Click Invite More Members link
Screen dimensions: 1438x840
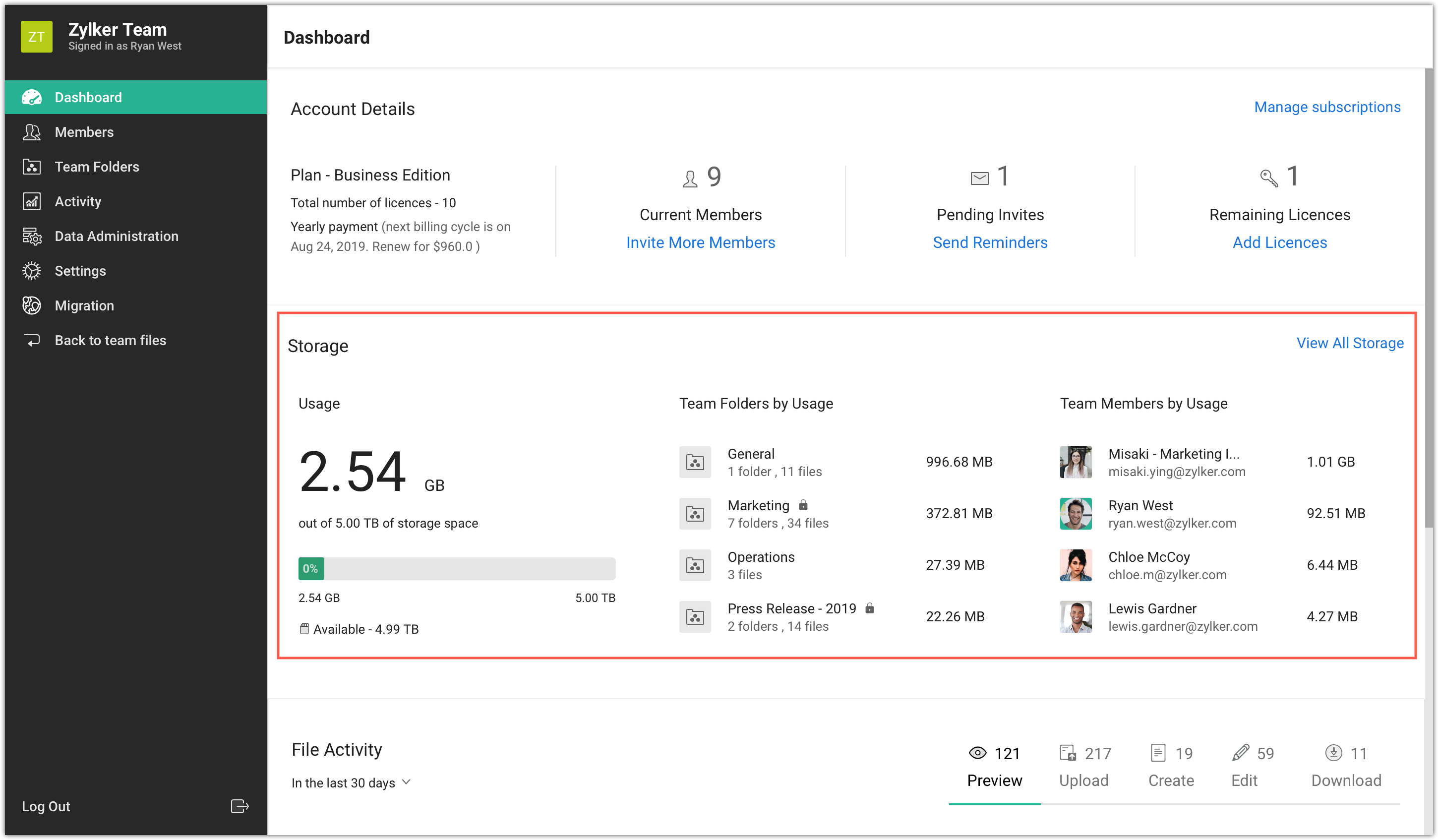coord(700,242)
